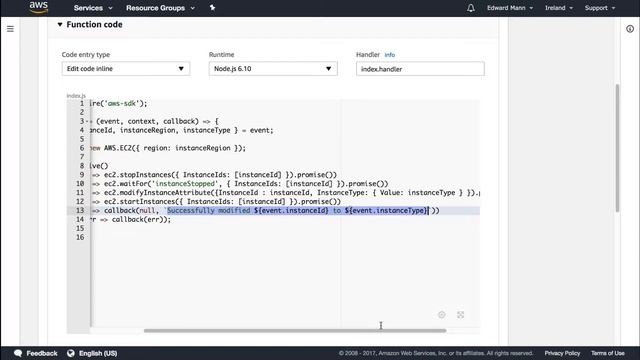Click 'Successfully modified' text on line 13

(x=209, y=211)
